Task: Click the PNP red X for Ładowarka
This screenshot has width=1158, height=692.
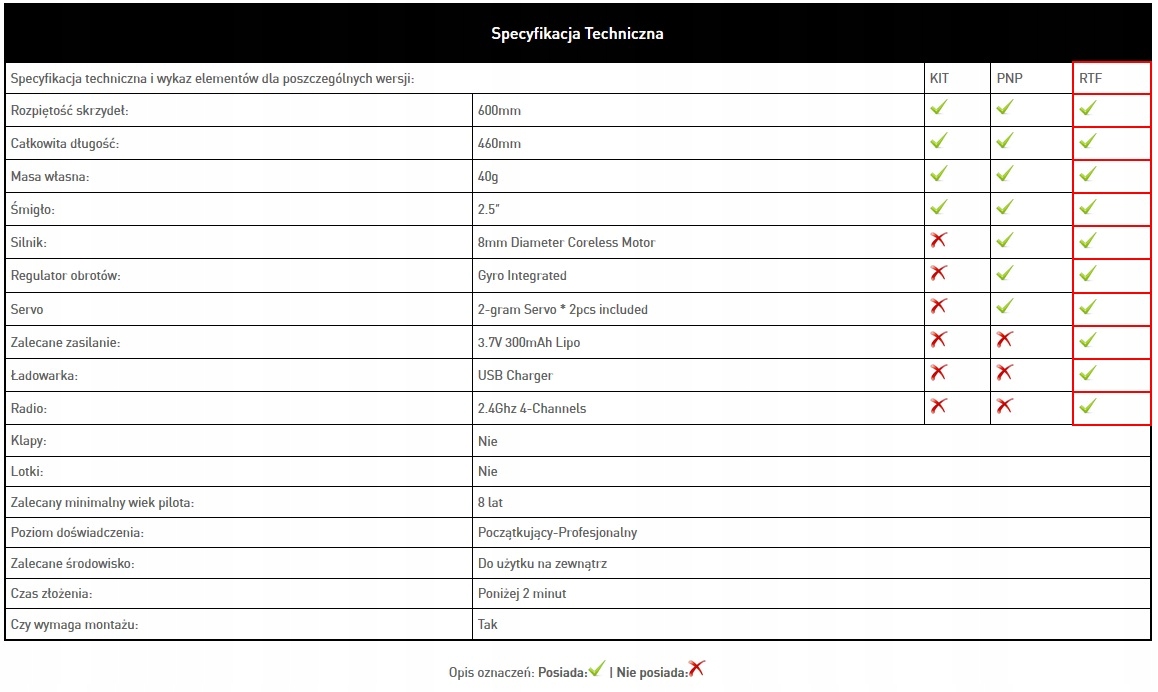Action: coord(1004,373)
